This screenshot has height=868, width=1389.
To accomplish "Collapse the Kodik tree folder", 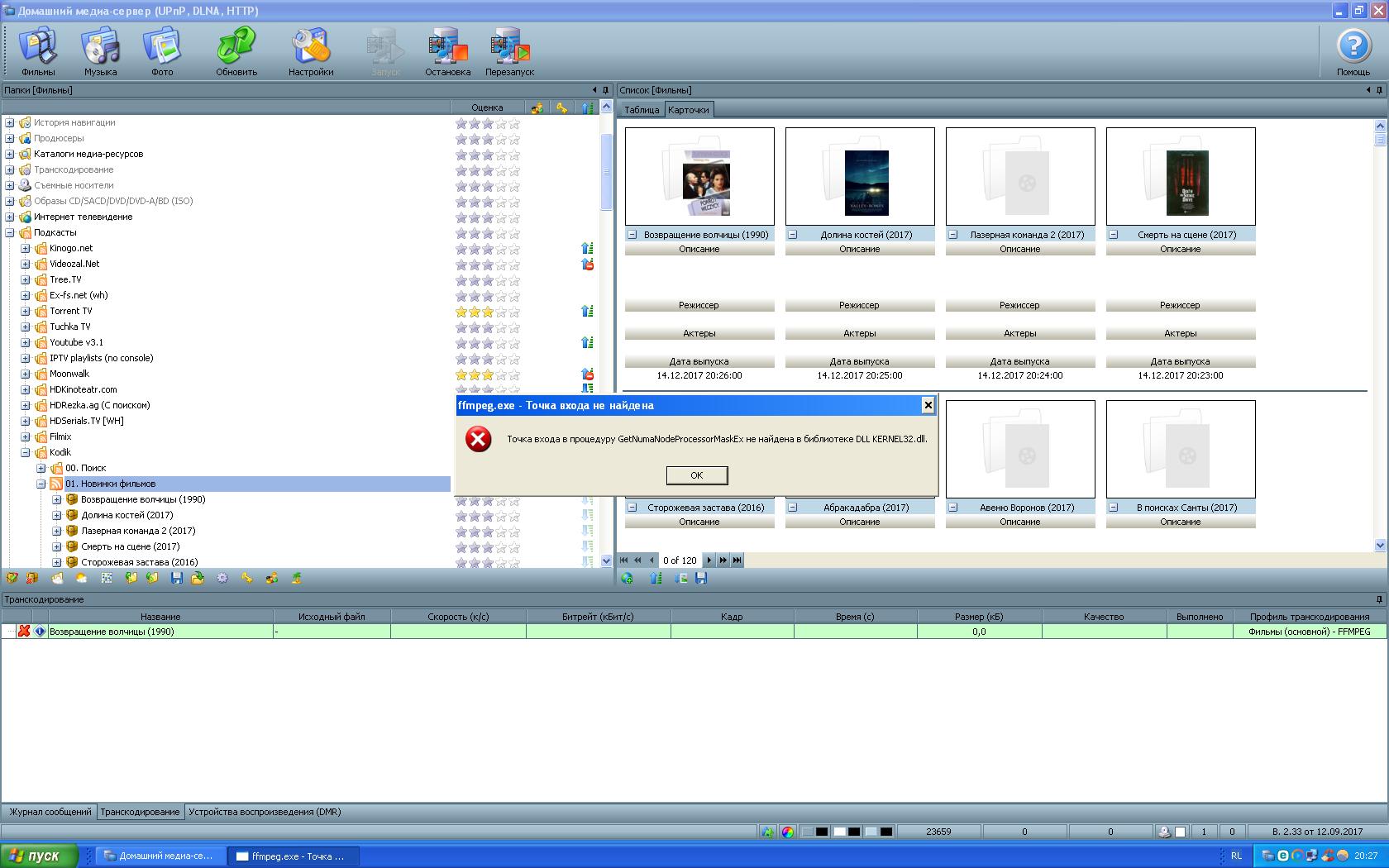I will [25, 453].
